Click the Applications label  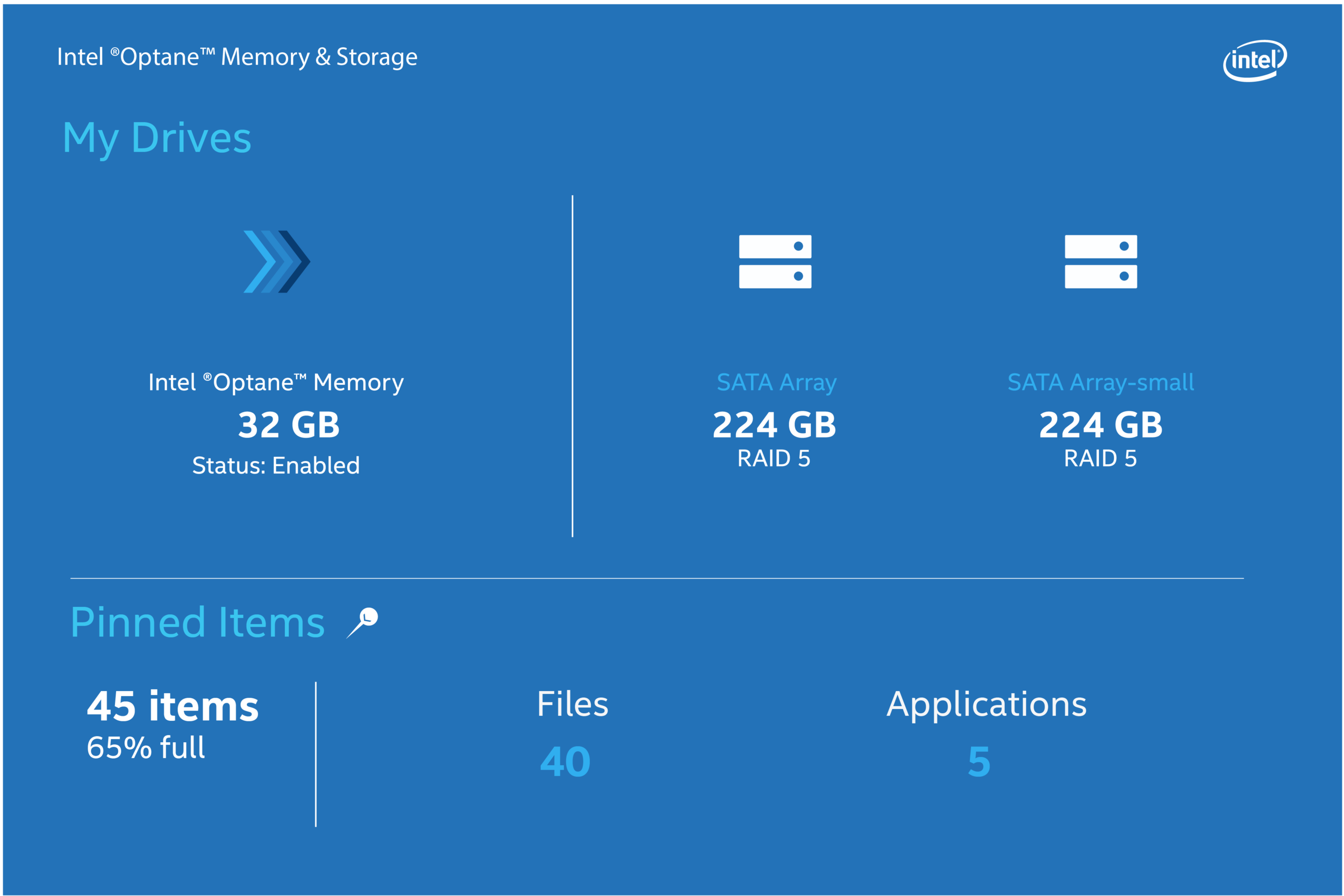click(x=986, y=704)
